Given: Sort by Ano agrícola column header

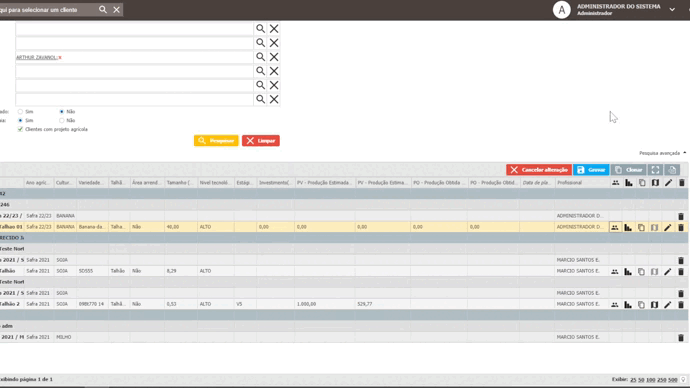Looking at the screenshot, I should pos(38,183).
